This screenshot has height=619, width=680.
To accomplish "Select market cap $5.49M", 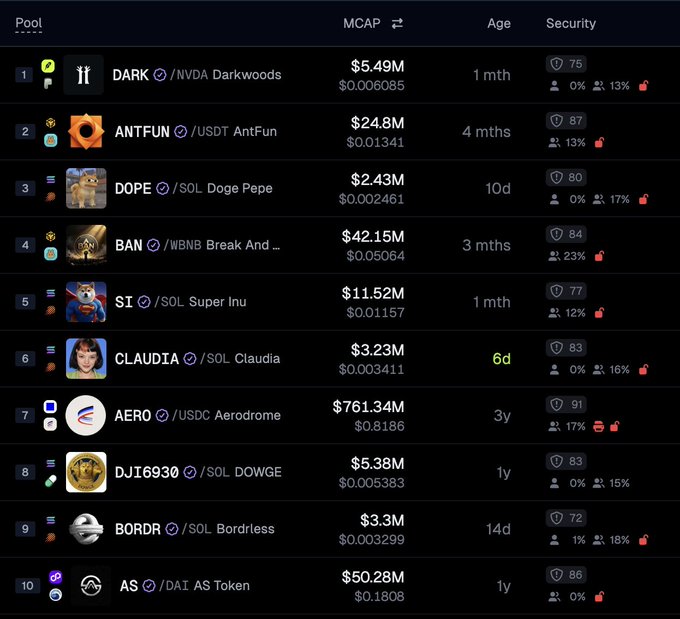I will pyautogui.click(x=377, y=66).
